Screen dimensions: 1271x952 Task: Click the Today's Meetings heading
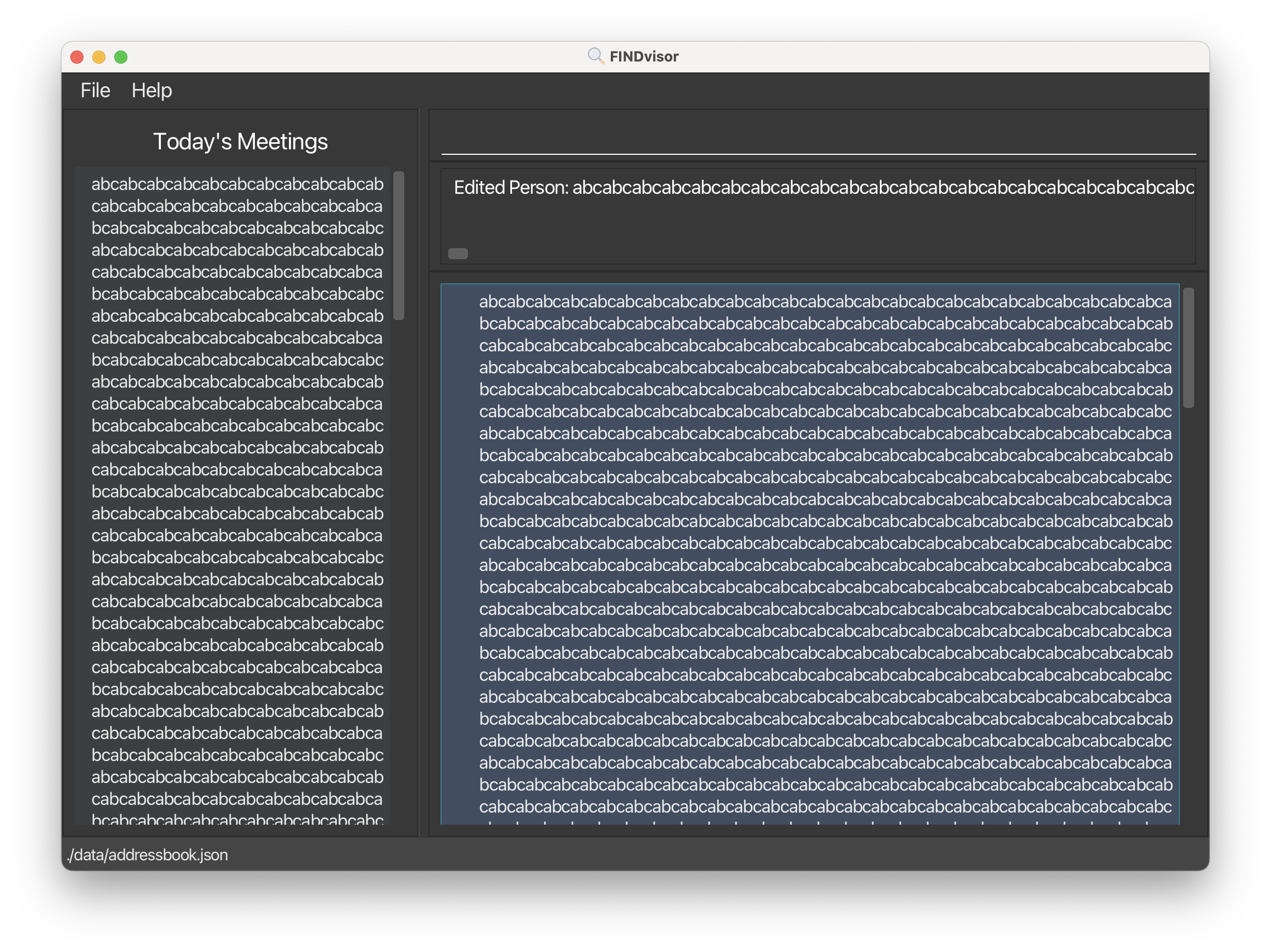point(240,142)
